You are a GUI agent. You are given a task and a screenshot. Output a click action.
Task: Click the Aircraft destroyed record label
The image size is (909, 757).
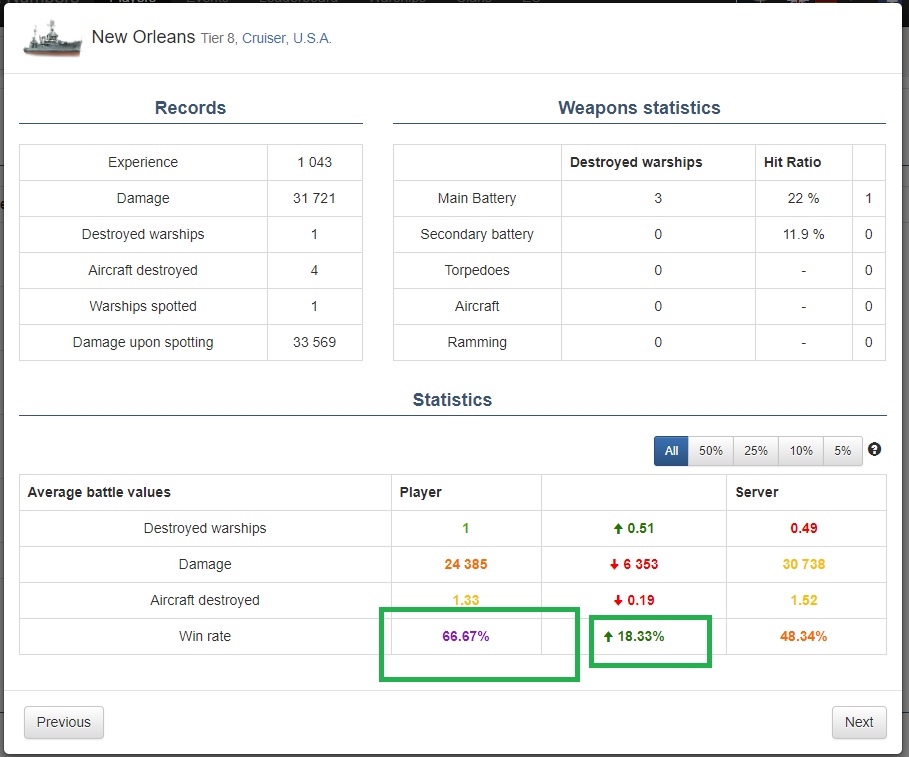point(143,270)
